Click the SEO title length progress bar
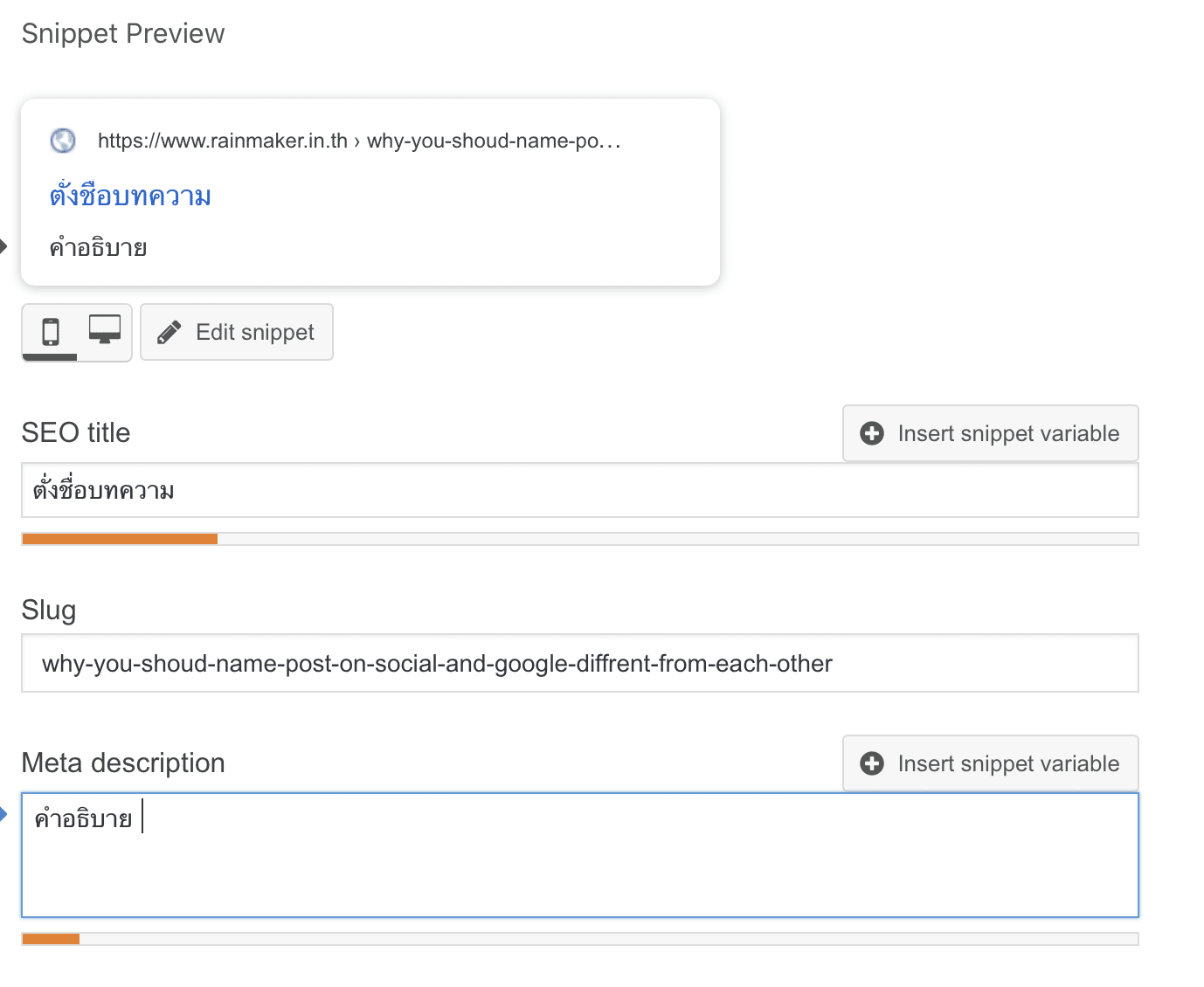Screen dimensions: 1204x987 (579, 539)
